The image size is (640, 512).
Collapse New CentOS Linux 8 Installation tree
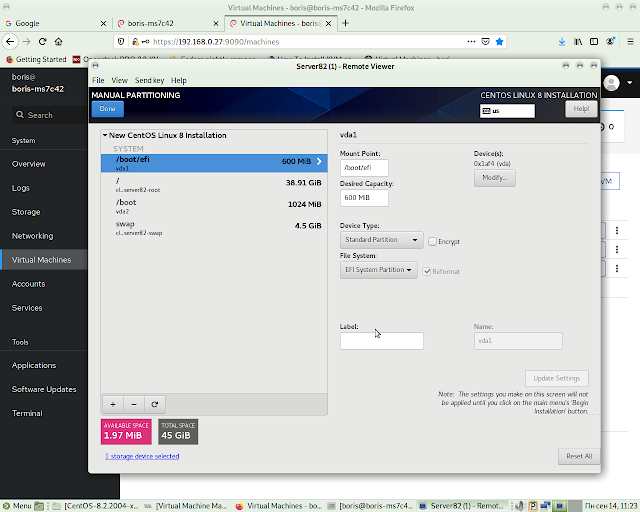pyautogui.click(x=105, y=135)
